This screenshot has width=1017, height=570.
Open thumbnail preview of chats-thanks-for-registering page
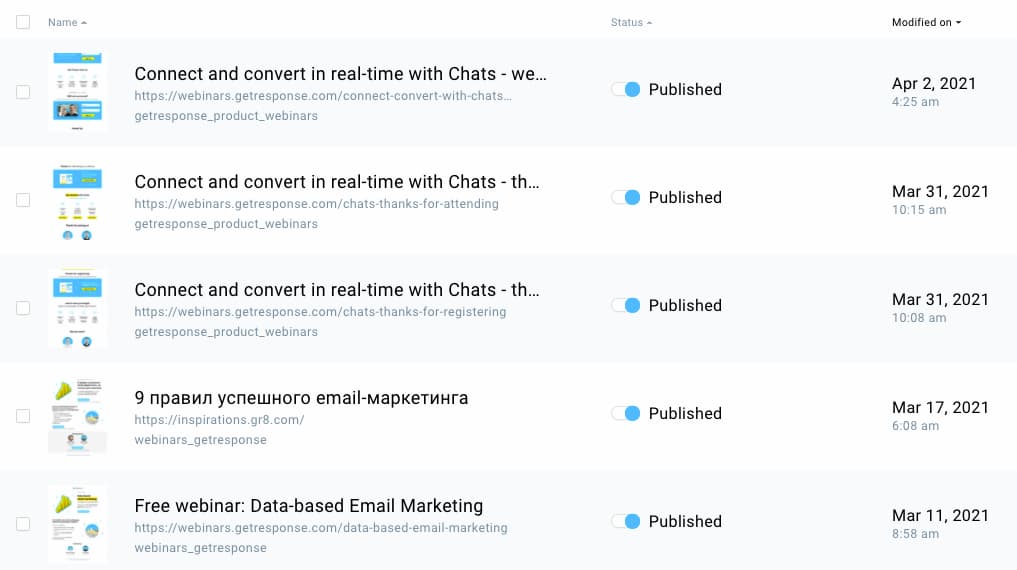[x=78, y=308]
